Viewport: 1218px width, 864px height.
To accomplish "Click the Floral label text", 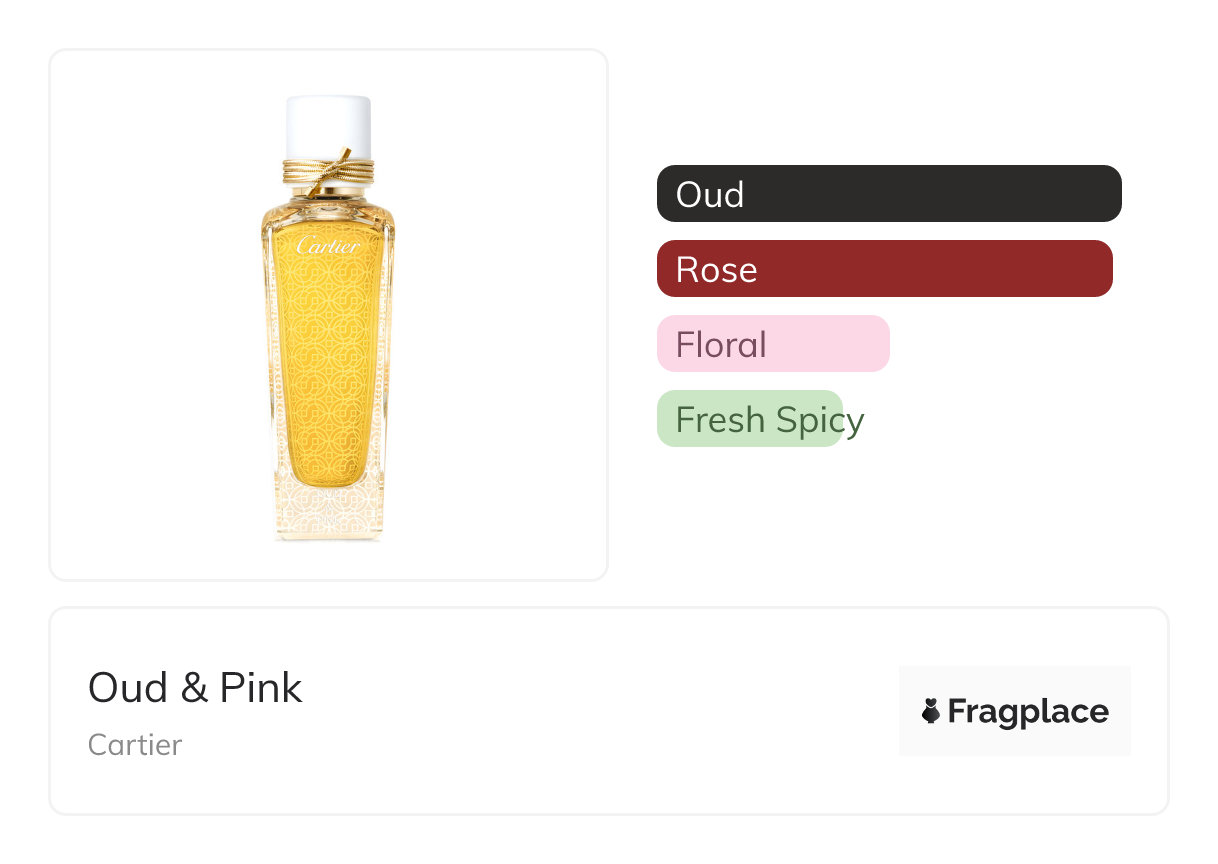I will tap(722, 344).
